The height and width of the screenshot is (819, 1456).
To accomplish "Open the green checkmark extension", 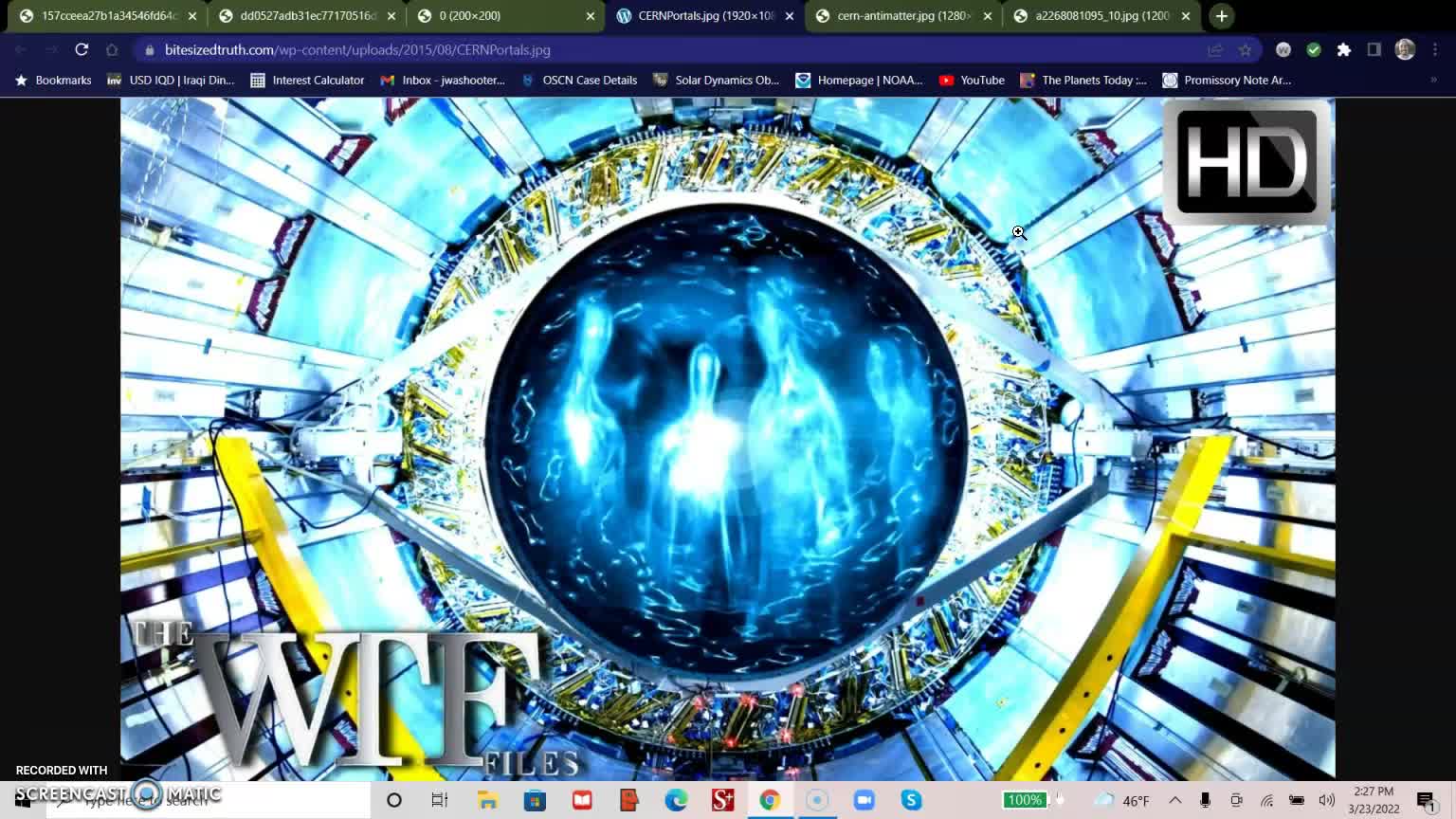I will 1314,49.
